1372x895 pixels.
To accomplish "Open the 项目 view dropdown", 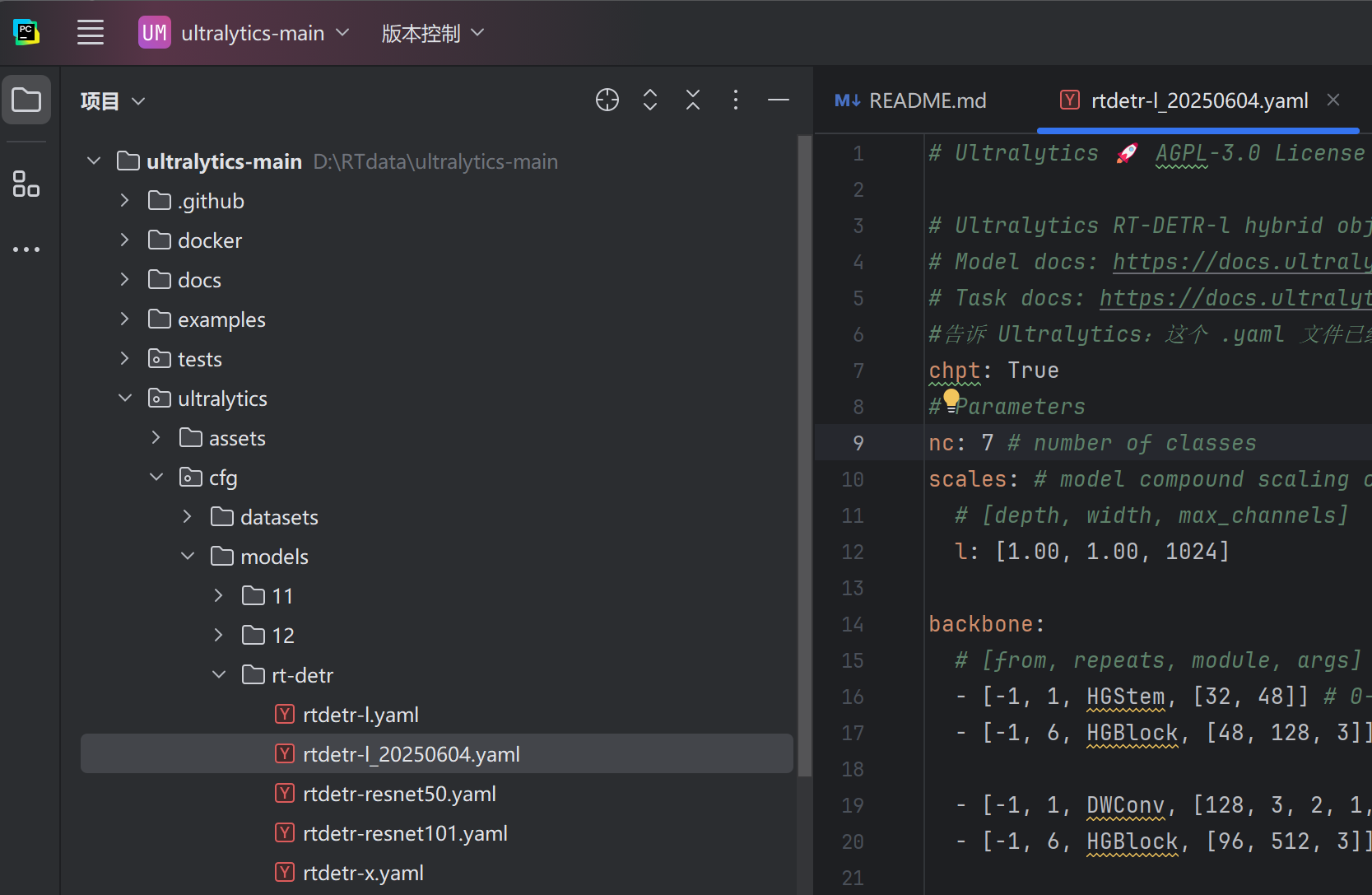I will tap(113, 100).
